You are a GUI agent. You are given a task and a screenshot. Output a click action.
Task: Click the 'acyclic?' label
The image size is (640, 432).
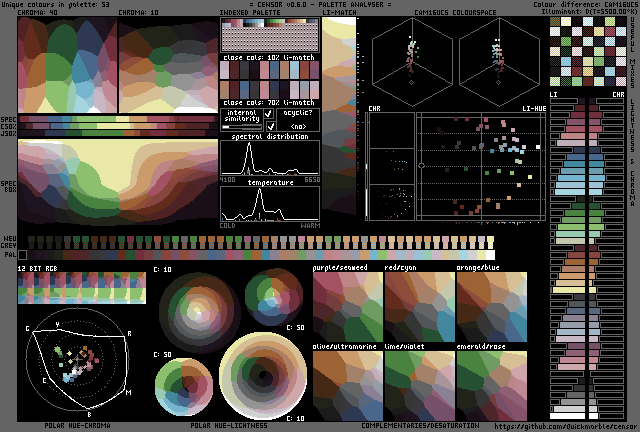pos(298,113)
